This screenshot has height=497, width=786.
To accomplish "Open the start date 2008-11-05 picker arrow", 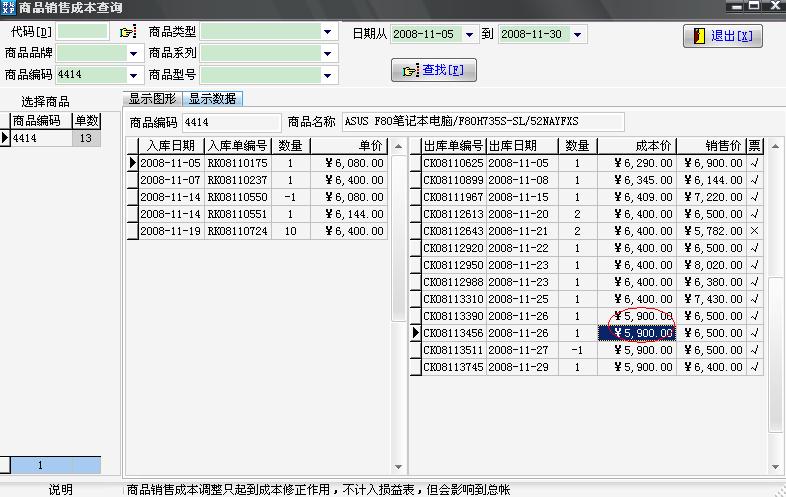I will click(x=470, y=35).
